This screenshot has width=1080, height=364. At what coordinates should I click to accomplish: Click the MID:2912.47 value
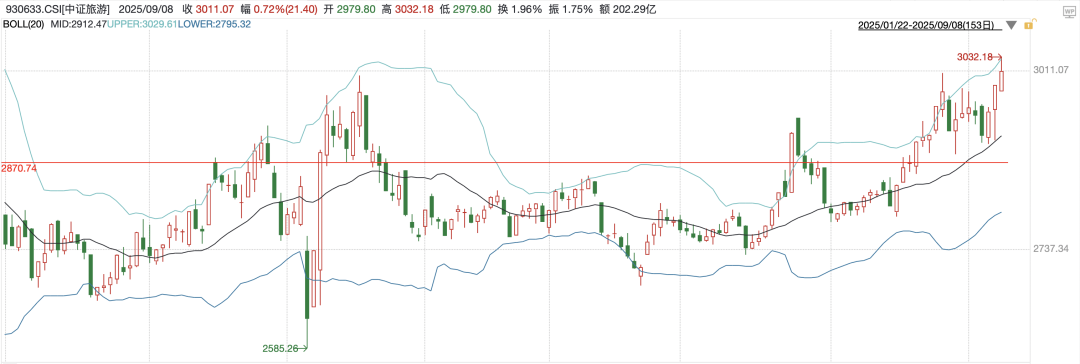click(78, 25)
